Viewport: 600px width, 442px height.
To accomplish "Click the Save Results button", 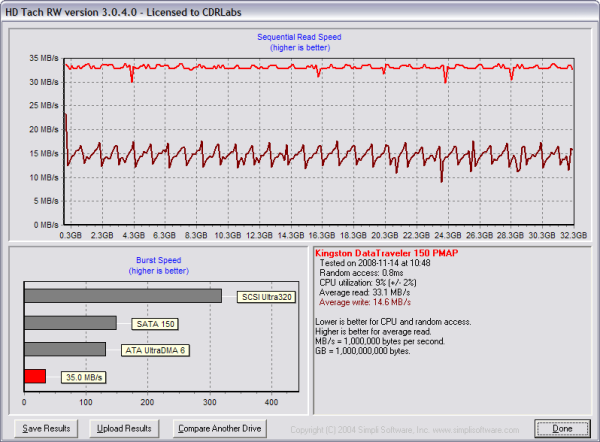I will (x=46, y=428).
